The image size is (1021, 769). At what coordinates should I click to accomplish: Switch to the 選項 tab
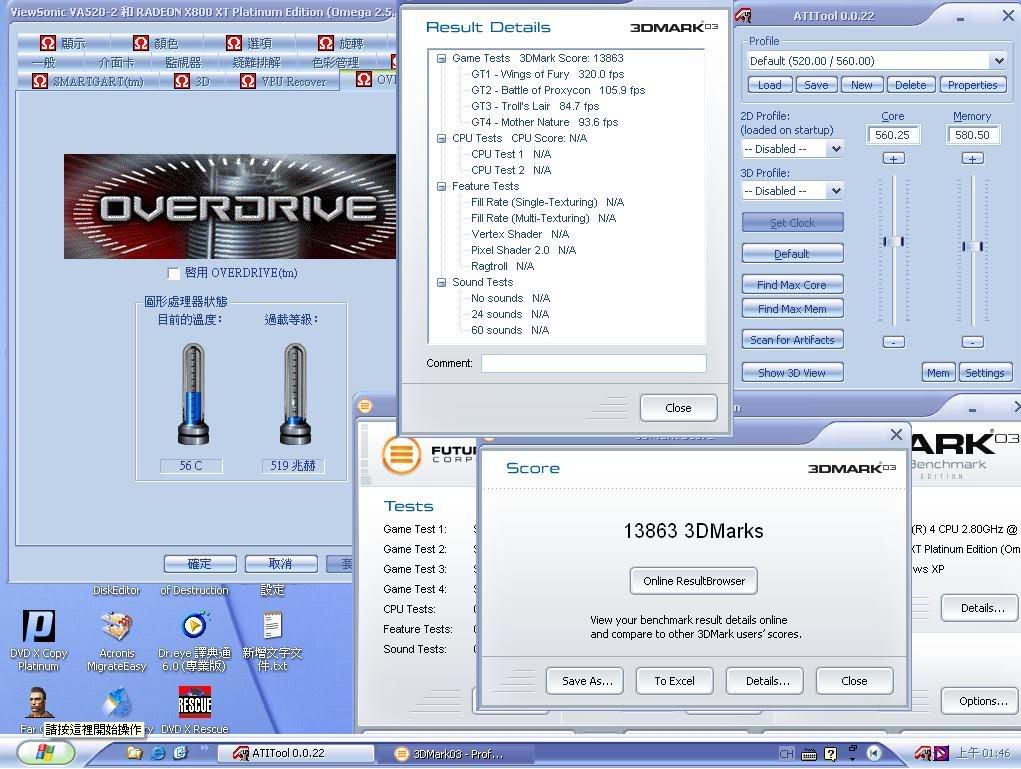point(249,43)
